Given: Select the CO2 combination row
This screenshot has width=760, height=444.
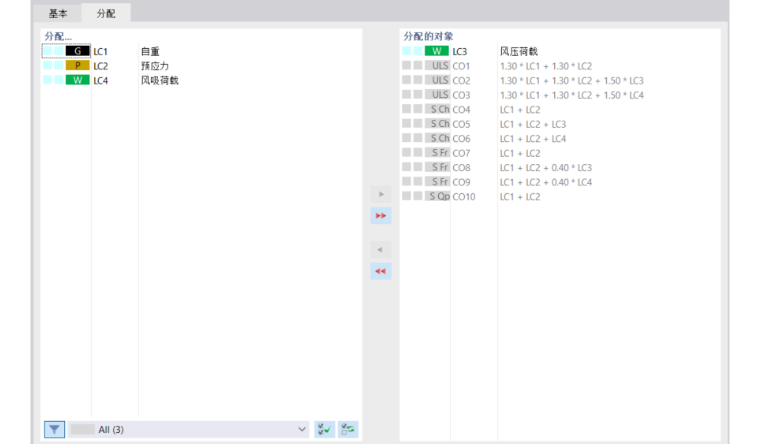Looking at the screenshot, I should click(x=560, y=80).
